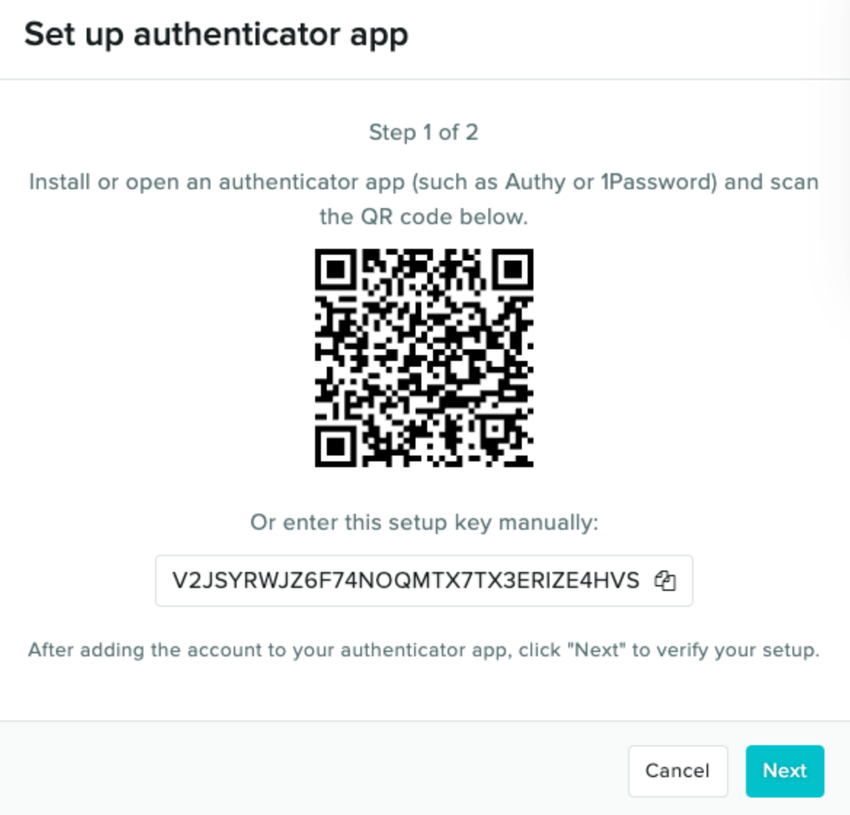
Task: Click the "Step 1 of 2" indicator
Action: tap(424, 132)
